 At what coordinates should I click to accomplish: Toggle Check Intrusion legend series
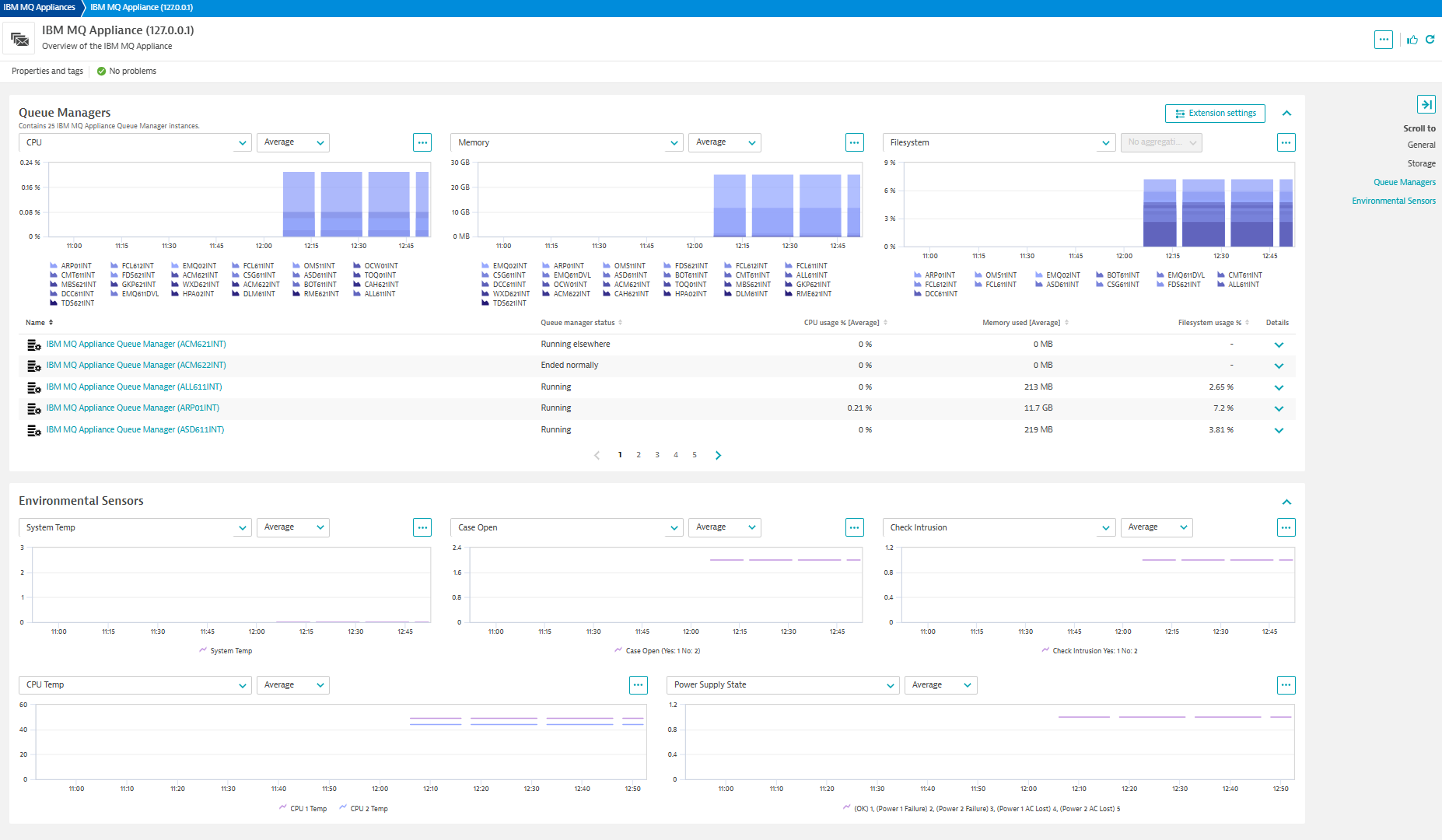(x=1089, y=650)
